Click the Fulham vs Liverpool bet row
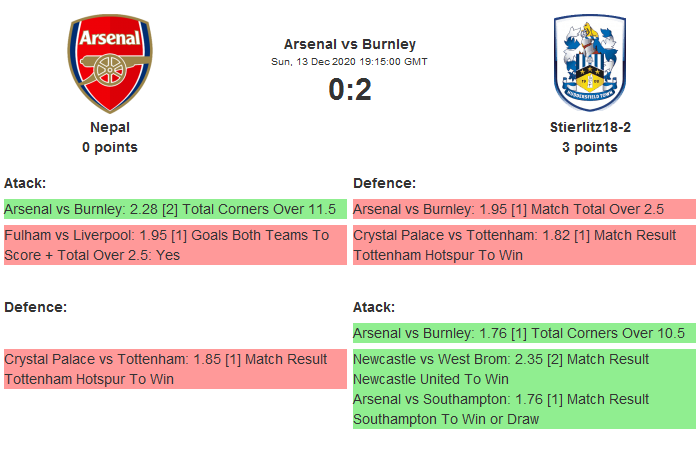This screenshot has height=460, width=700. pyautogui.click(x=175, y=245)
